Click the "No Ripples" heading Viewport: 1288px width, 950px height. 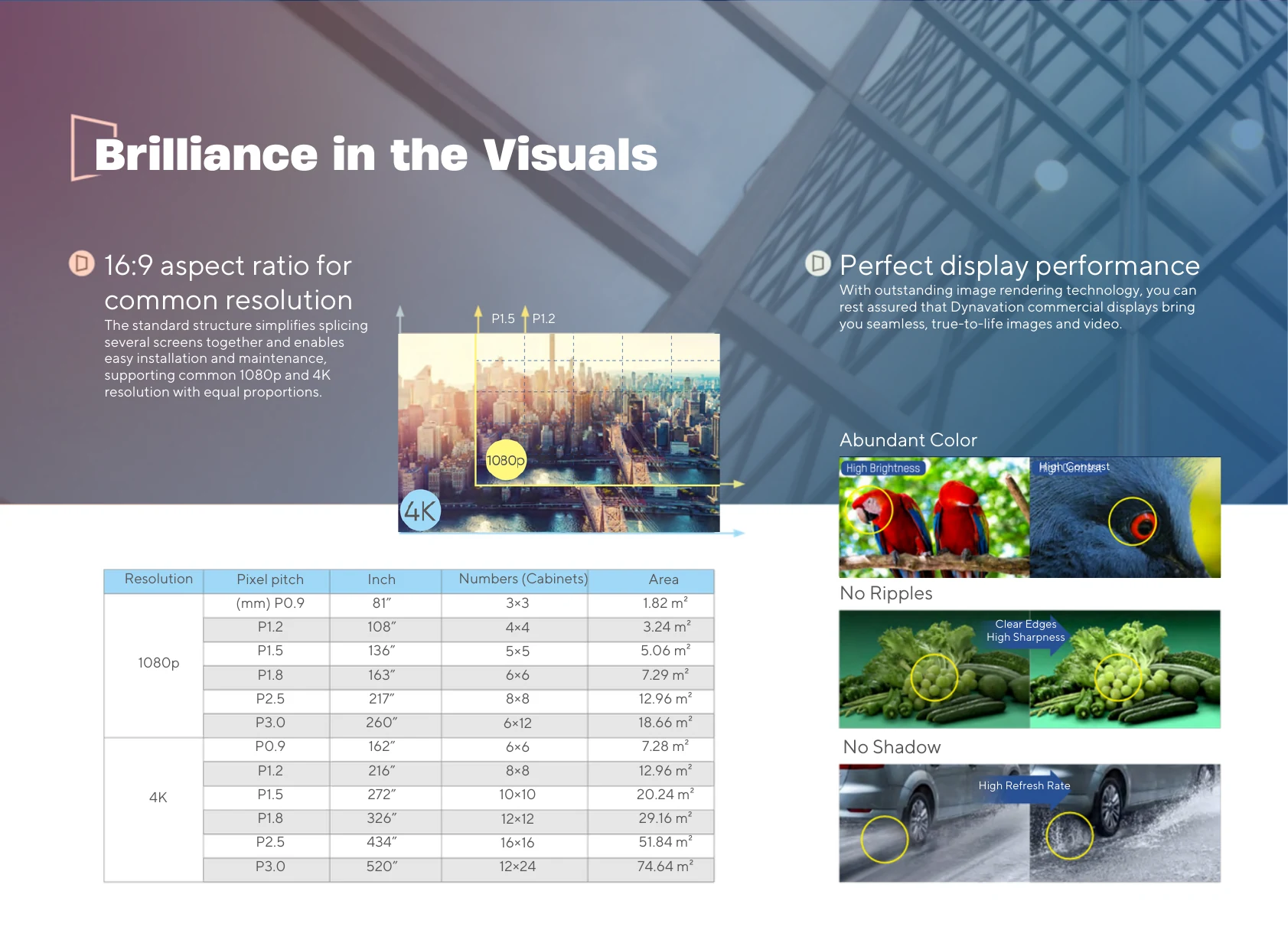[x=885, y=593]
